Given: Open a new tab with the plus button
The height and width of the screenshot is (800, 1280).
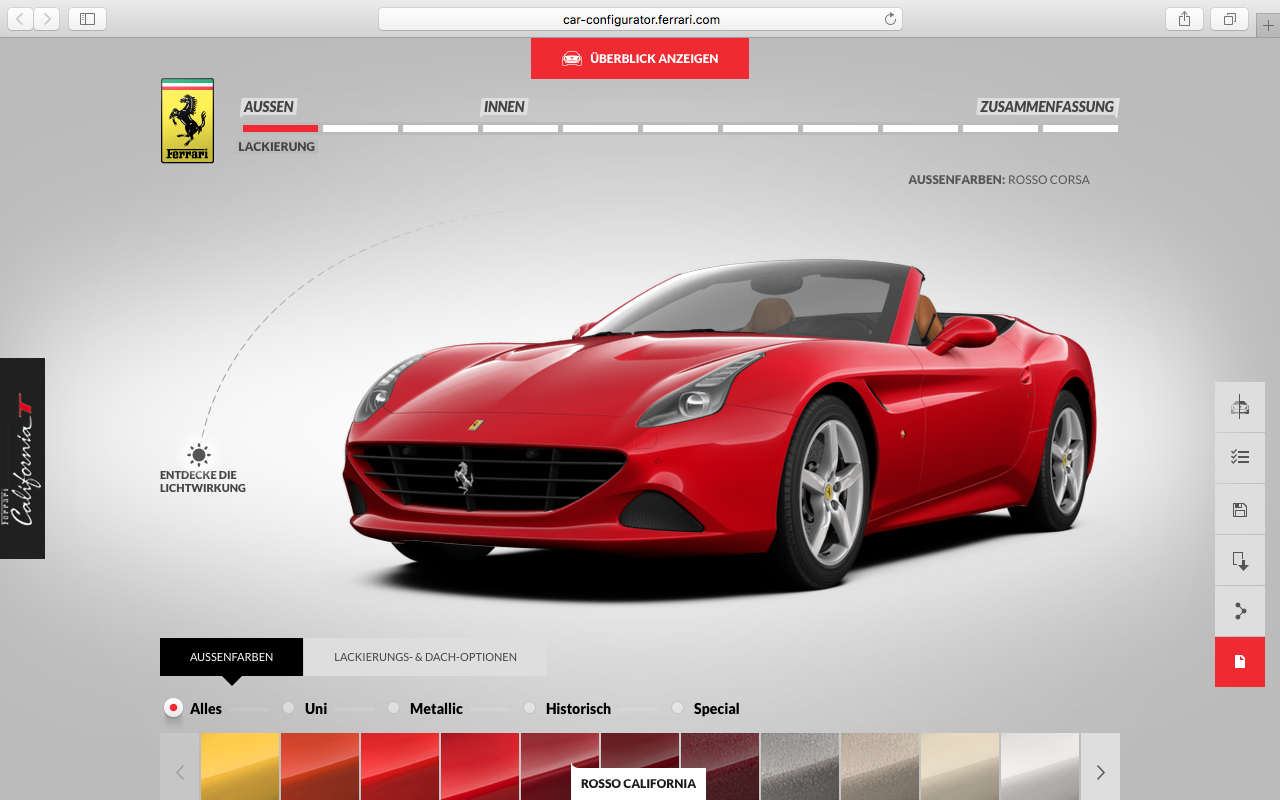Looking at the screenshot, I should click(1268, 25).
